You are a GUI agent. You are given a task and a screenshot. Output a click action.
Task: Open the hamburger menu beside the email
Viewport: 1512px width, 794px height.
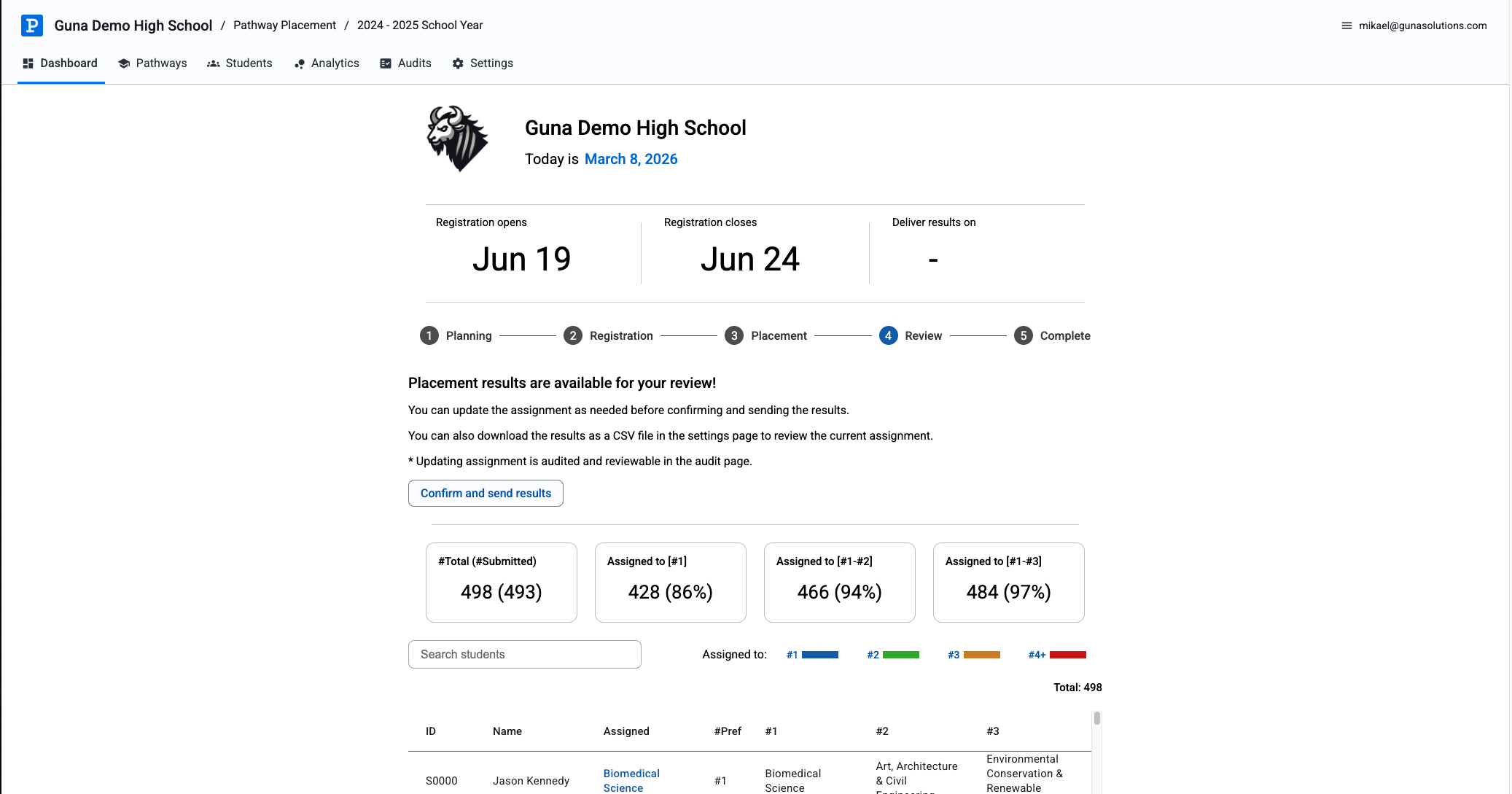click(x=1347, y=26)
